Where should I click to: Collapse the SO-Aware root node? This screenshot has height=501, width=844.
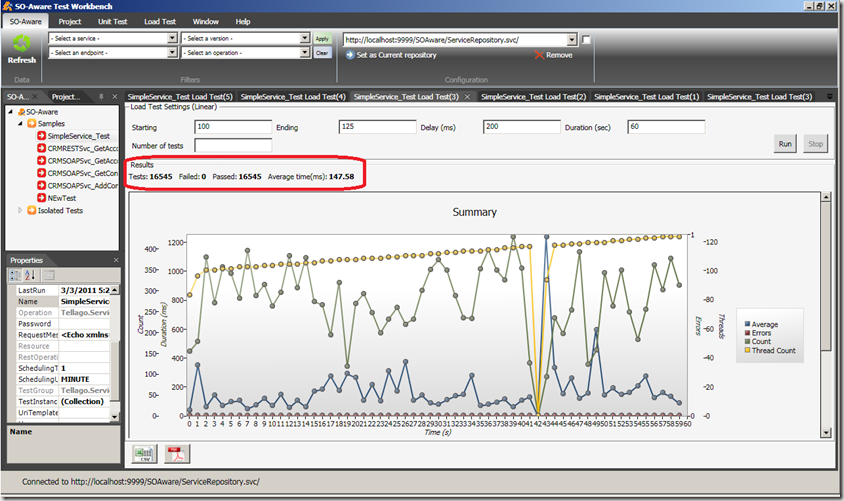pos(10,111)
